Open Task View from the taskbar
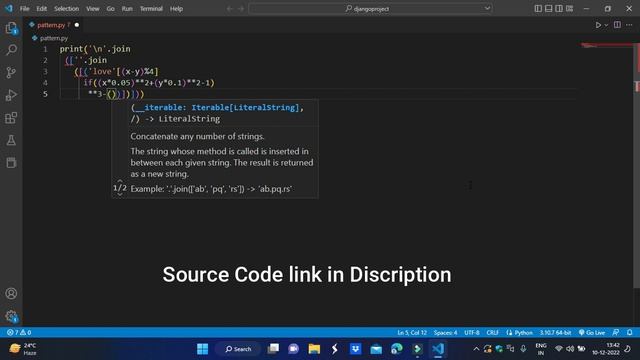Image resolution: width=640 pixels, height=360 pixels. tap(273, 349)
